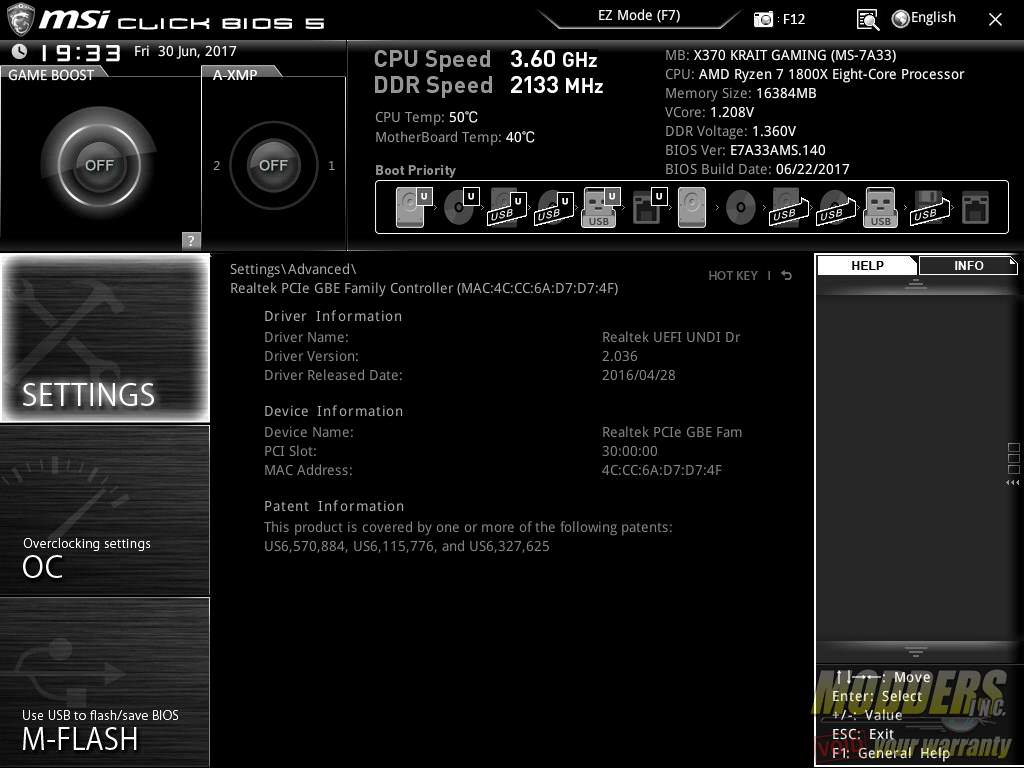Click the MSI dragon shield logo
The width and height of the screenshot is (1024, 768).
pos(19,18)
